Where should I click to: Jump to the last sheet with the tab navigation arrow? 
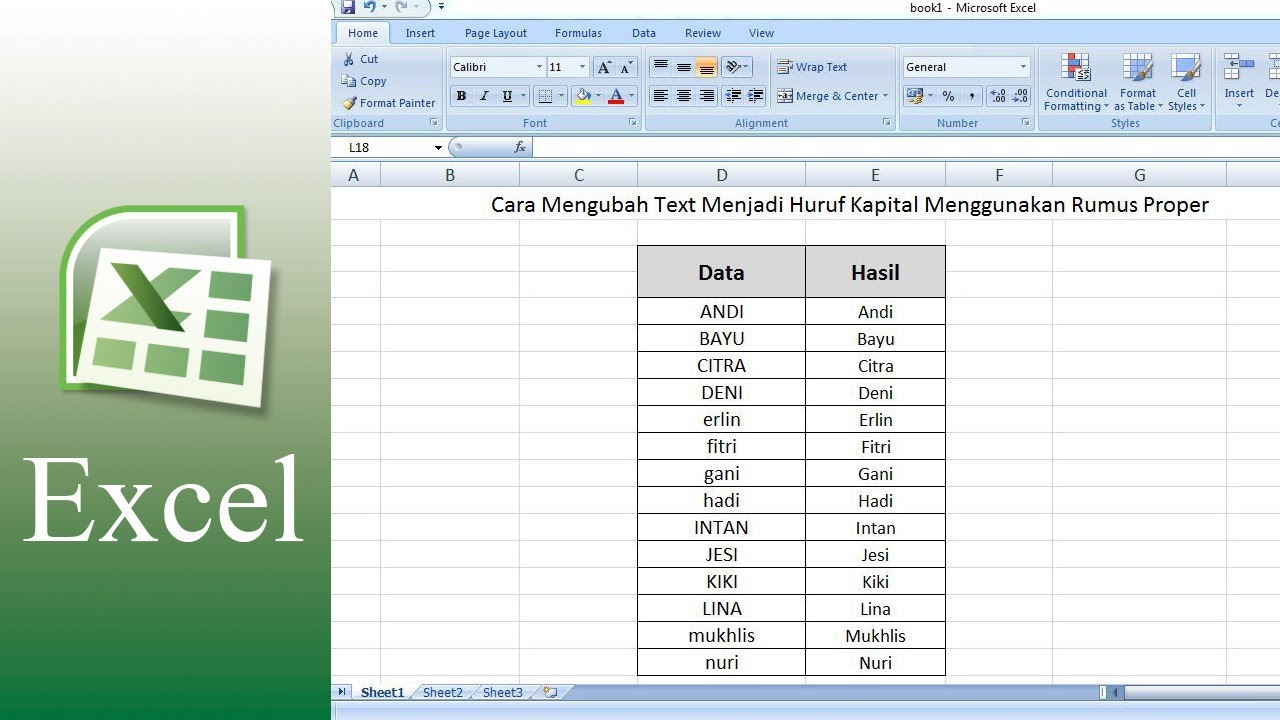point(342,692)
